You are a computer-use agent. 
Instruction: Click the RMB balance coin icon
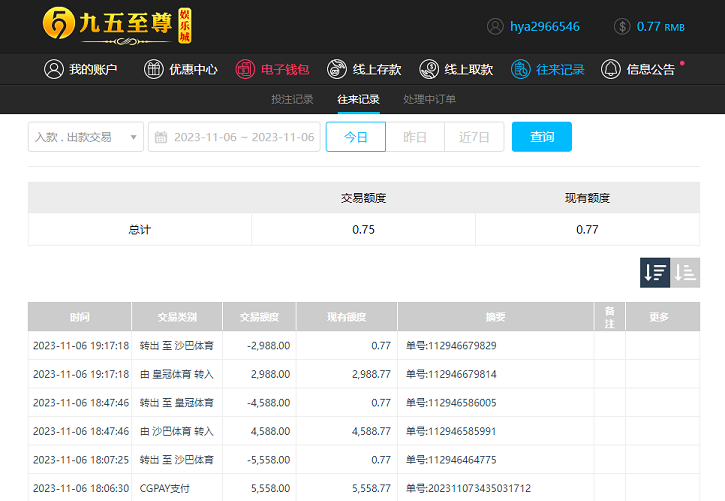[622, 27]
